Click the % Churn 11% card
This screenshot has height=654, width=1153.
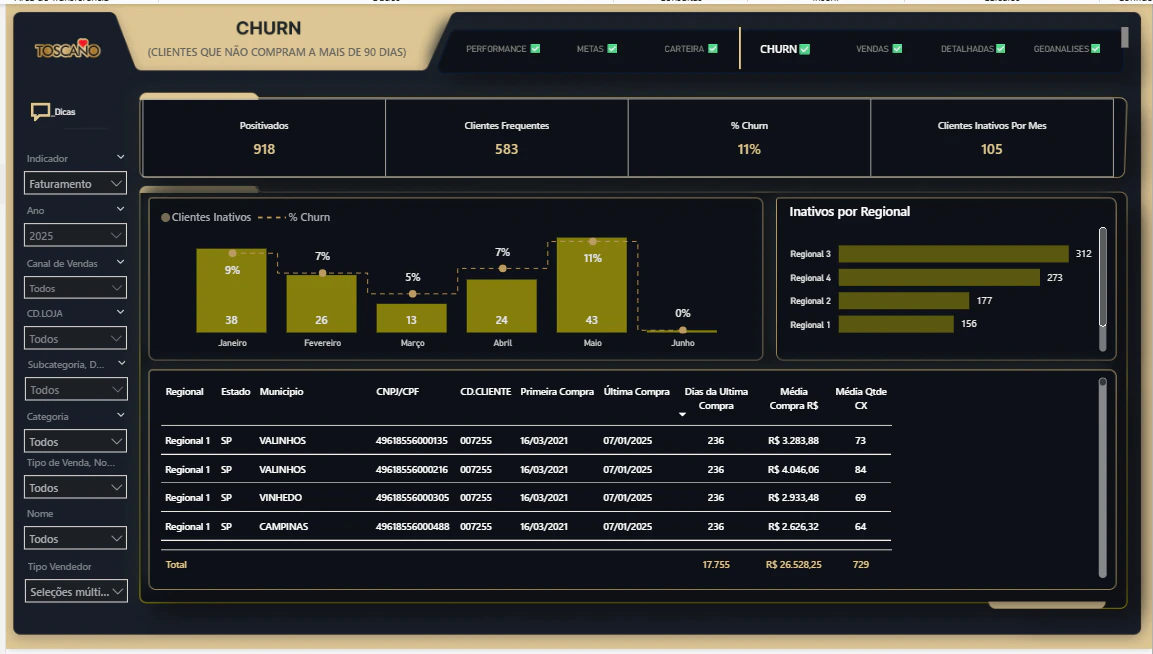[749, 138]
